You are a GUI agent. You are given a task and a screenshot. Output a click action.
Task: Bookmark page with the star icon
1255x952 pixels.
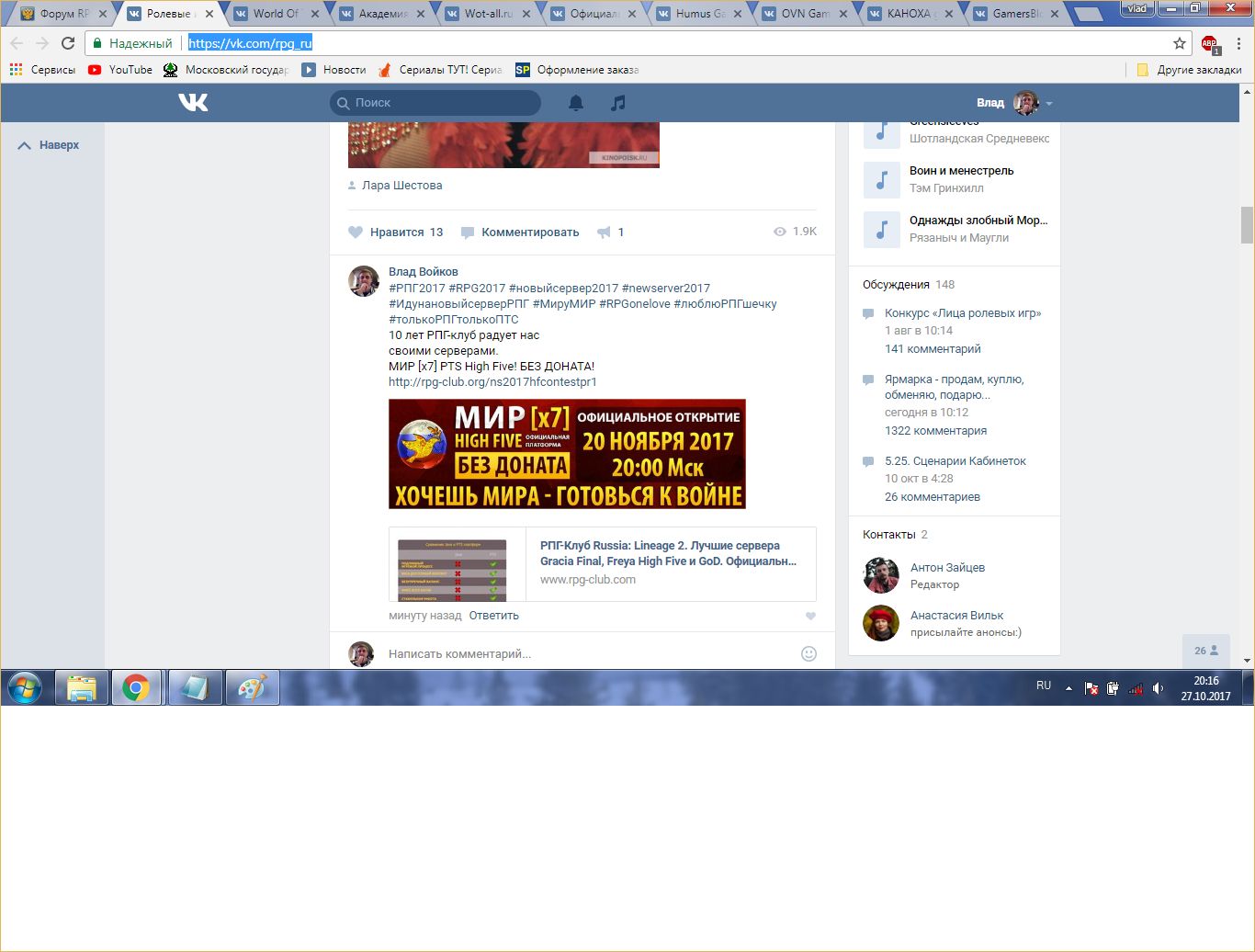pyautogui.click(x=1180, y=43)
